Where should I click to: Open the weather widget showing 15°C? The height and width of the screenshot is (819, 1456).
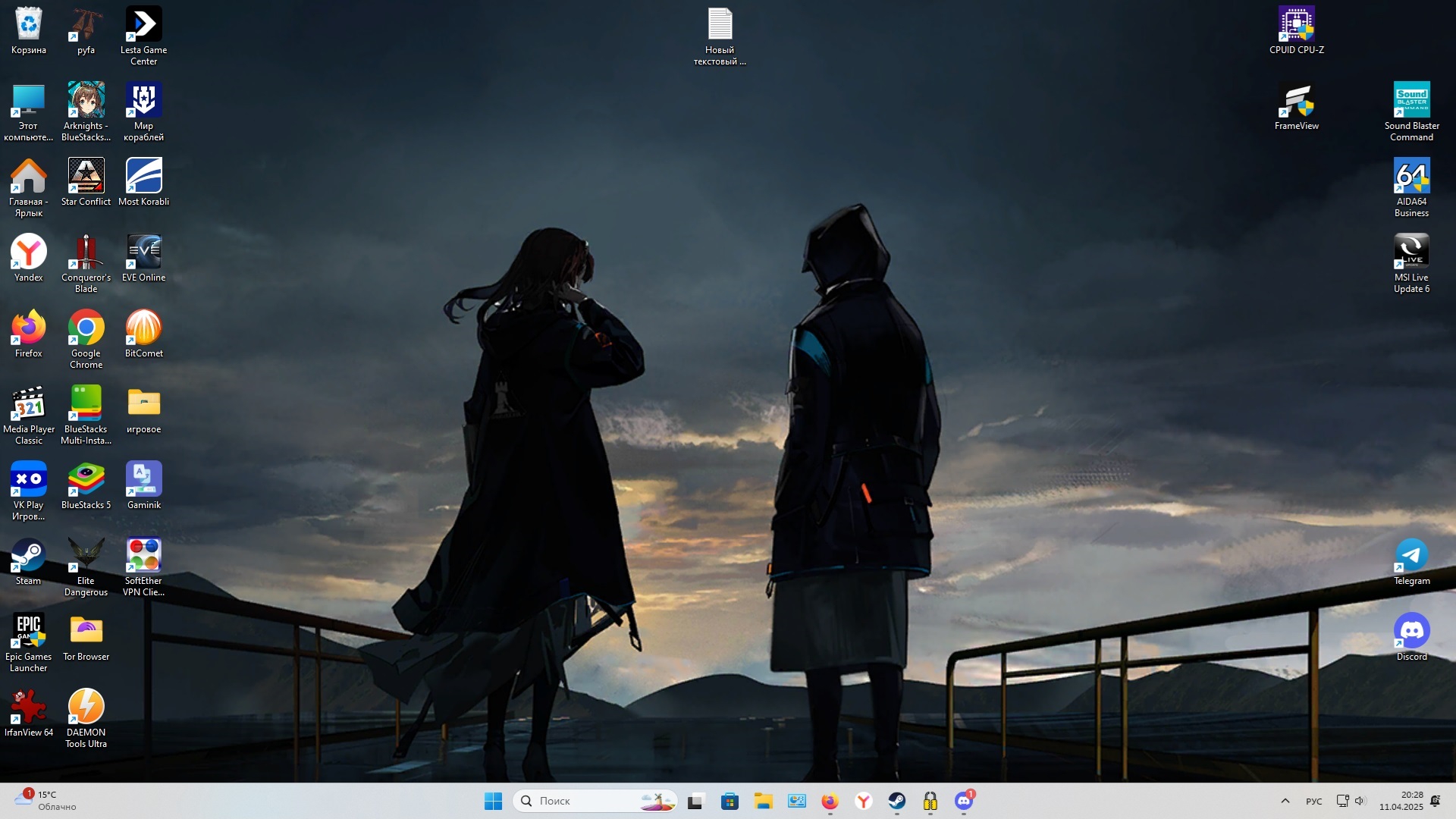tap(45, 801)
